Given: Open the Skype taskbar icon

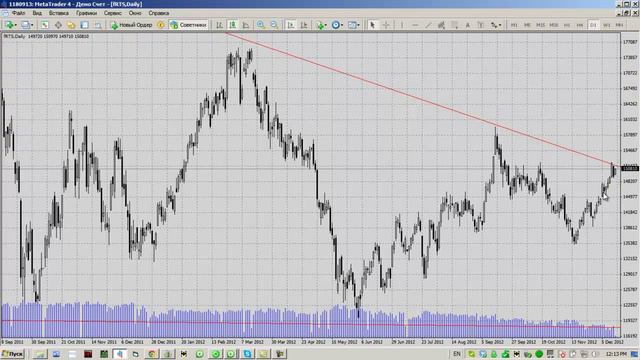Looking at the screenshot, I should pos(247,354).
